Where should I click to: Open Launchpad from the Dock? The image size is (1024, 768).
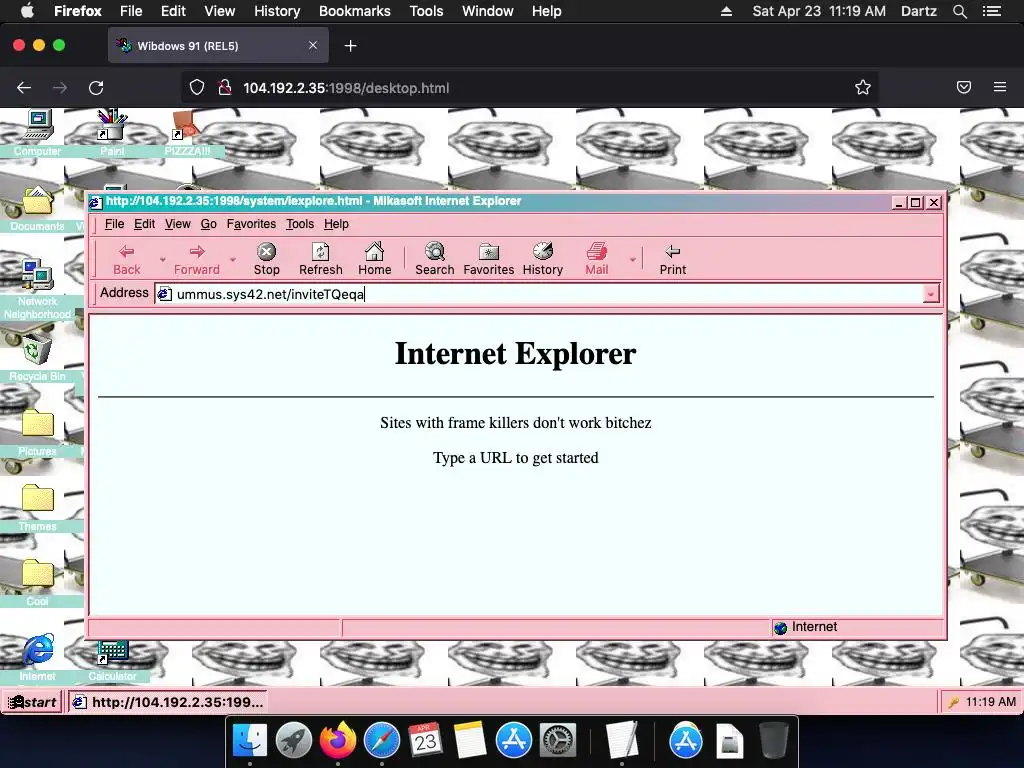[x=294, y=741]
